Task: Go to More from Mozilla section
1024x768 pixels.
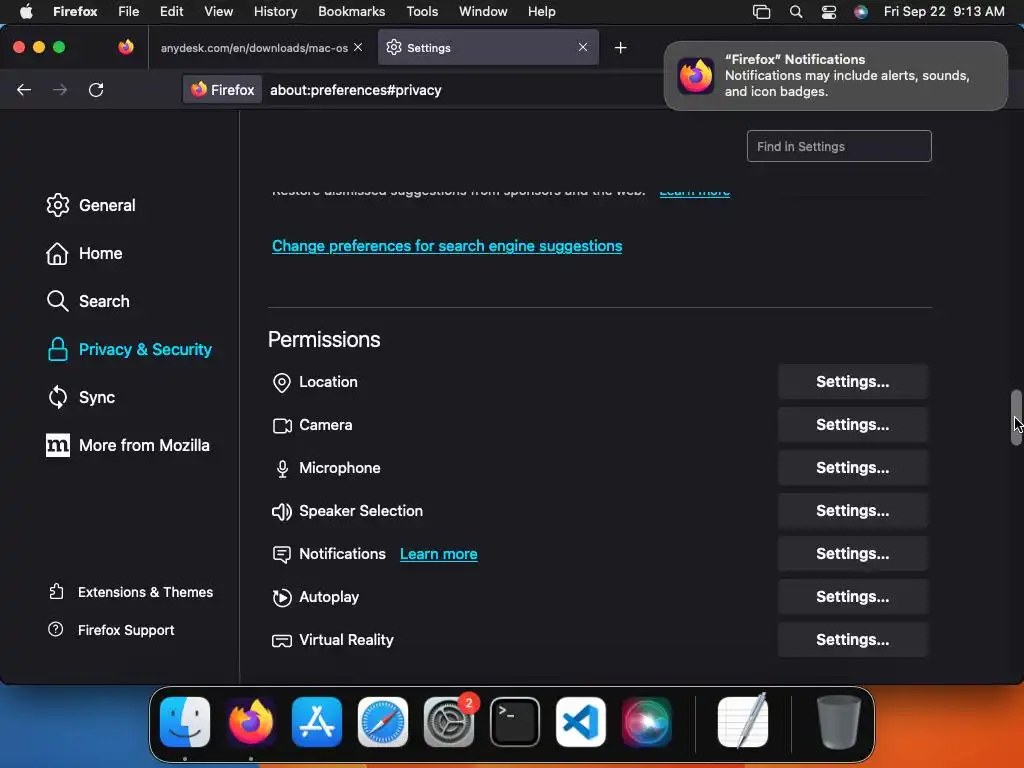Action: tap(129, 445)
